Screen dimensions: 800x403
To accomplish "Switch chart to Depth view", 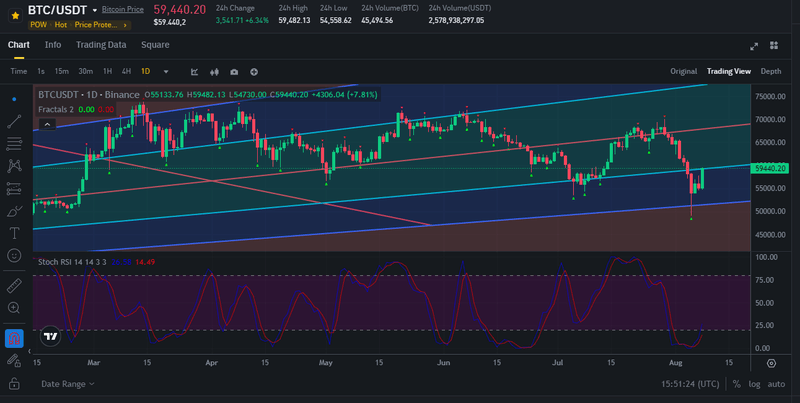I will 770,71.
